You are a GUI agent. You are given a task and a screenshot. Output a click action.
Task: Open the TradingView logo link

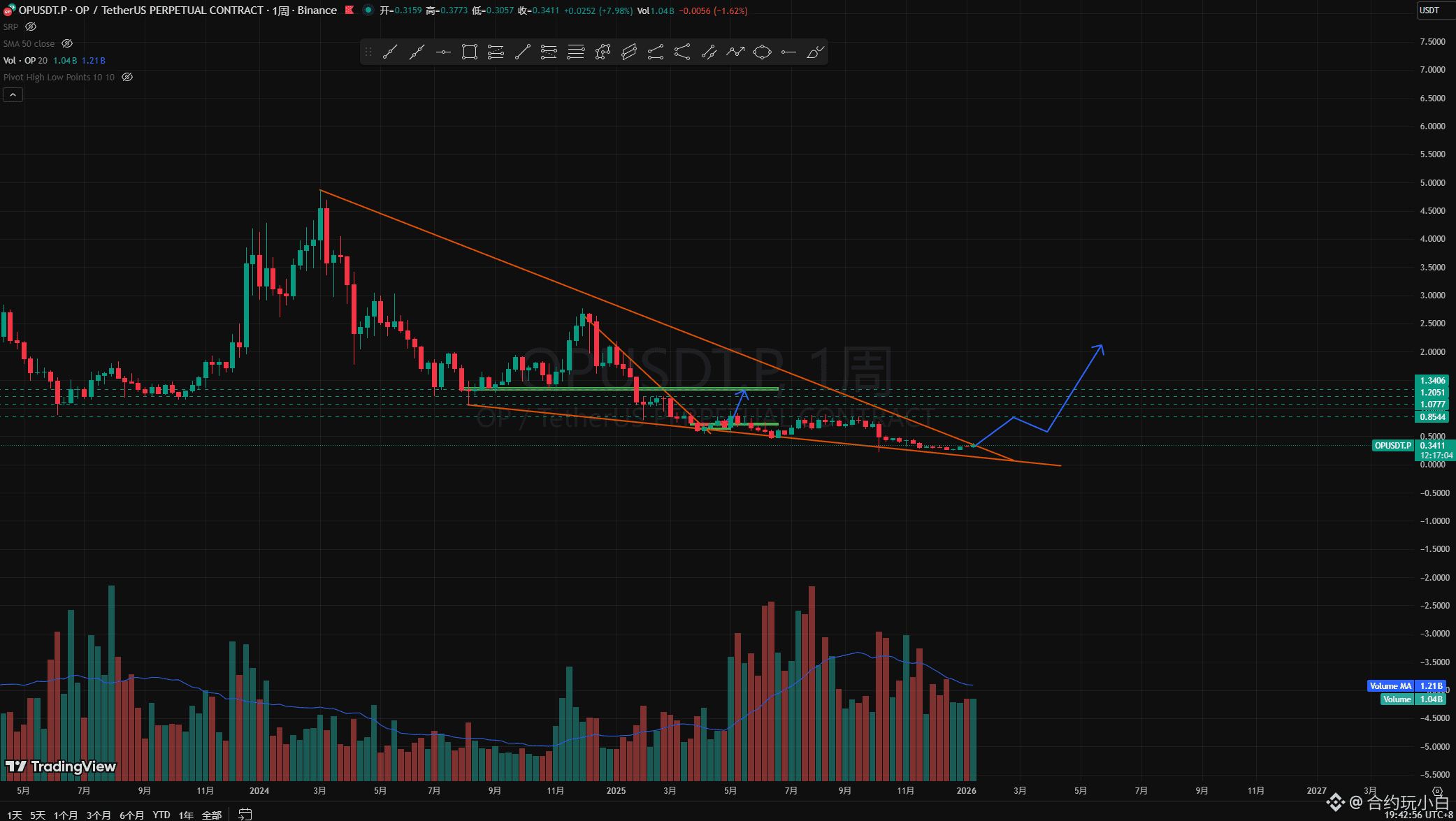tap(60, 766)
